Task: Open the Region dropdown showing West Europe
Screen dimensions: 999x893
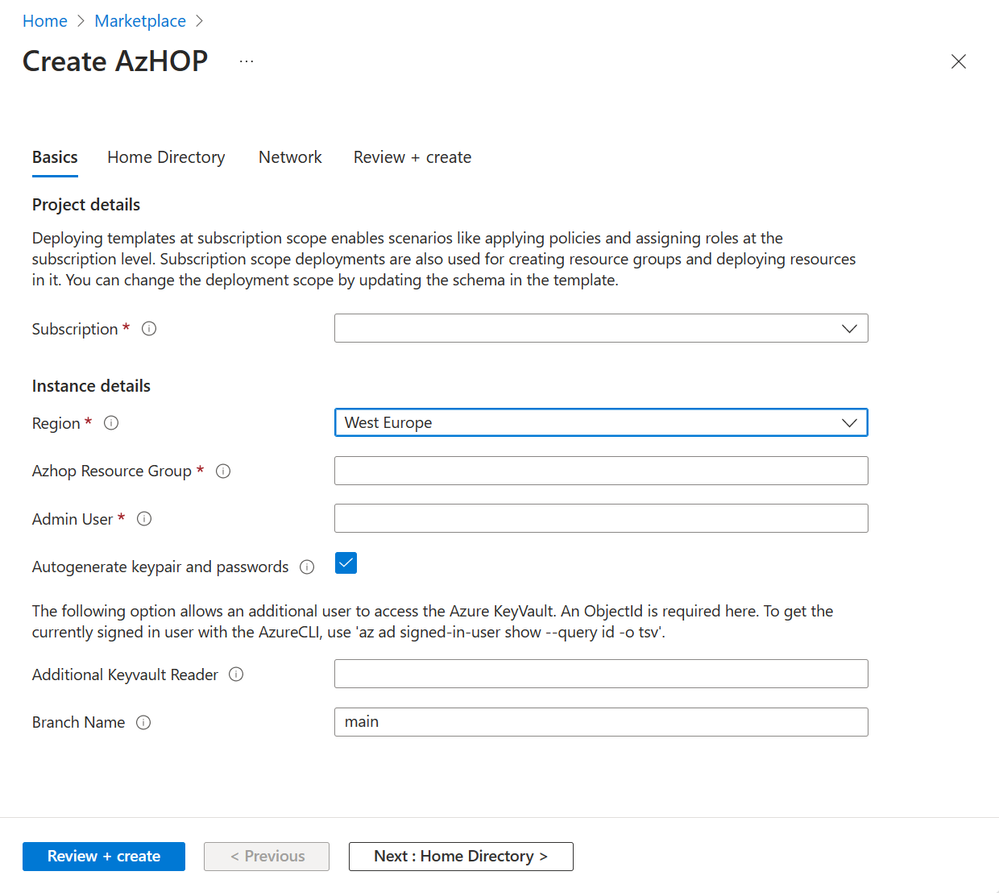Action: [601, 422]
